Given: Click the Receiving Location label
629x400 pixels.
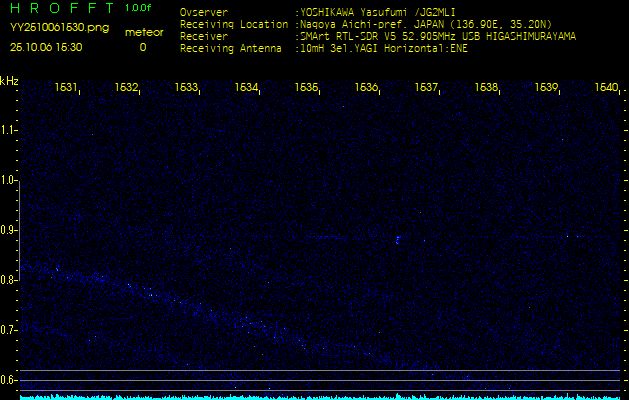Looking at the screenshot, I should [234, 24].
